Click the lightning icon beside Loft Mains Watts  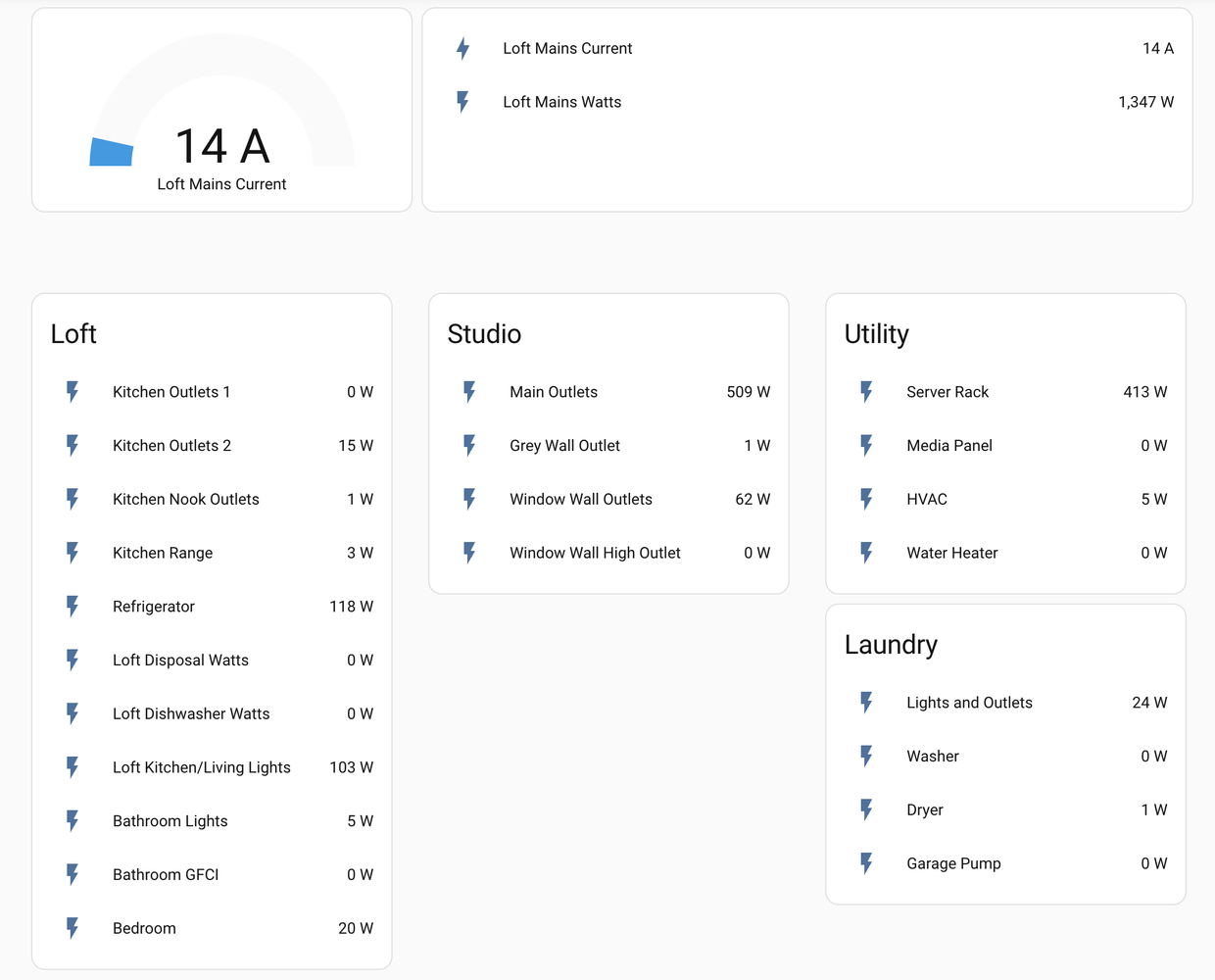463,102
